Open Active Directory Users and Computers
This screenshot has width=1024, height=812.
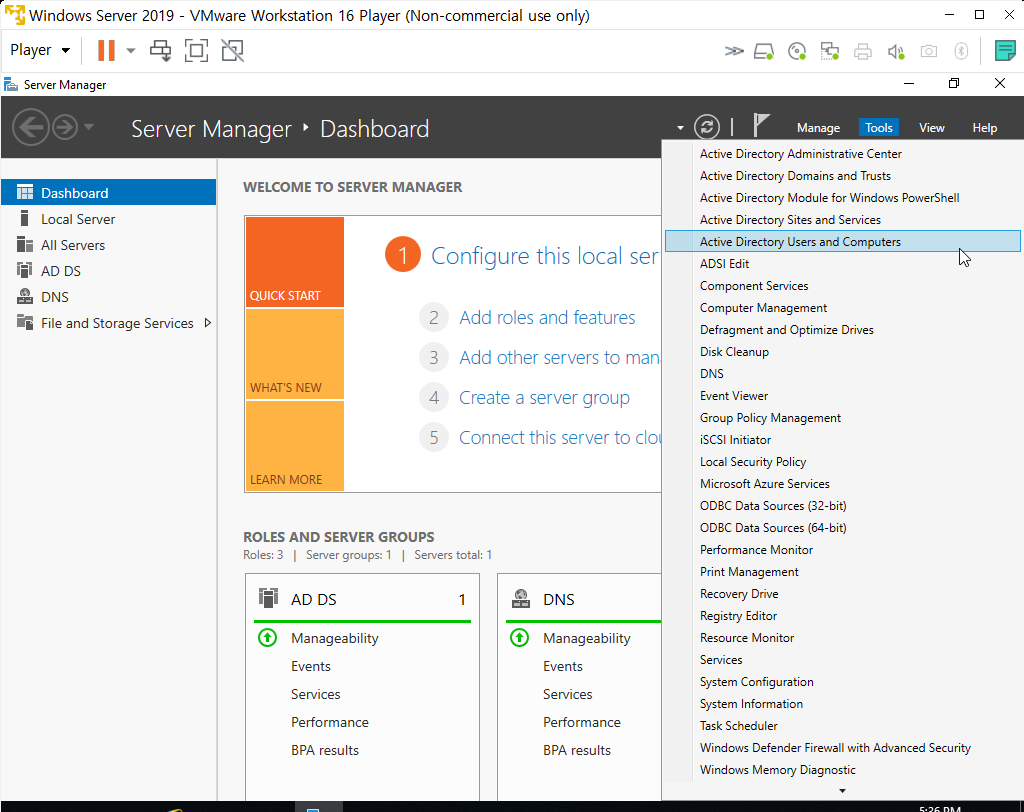[842, 242]
